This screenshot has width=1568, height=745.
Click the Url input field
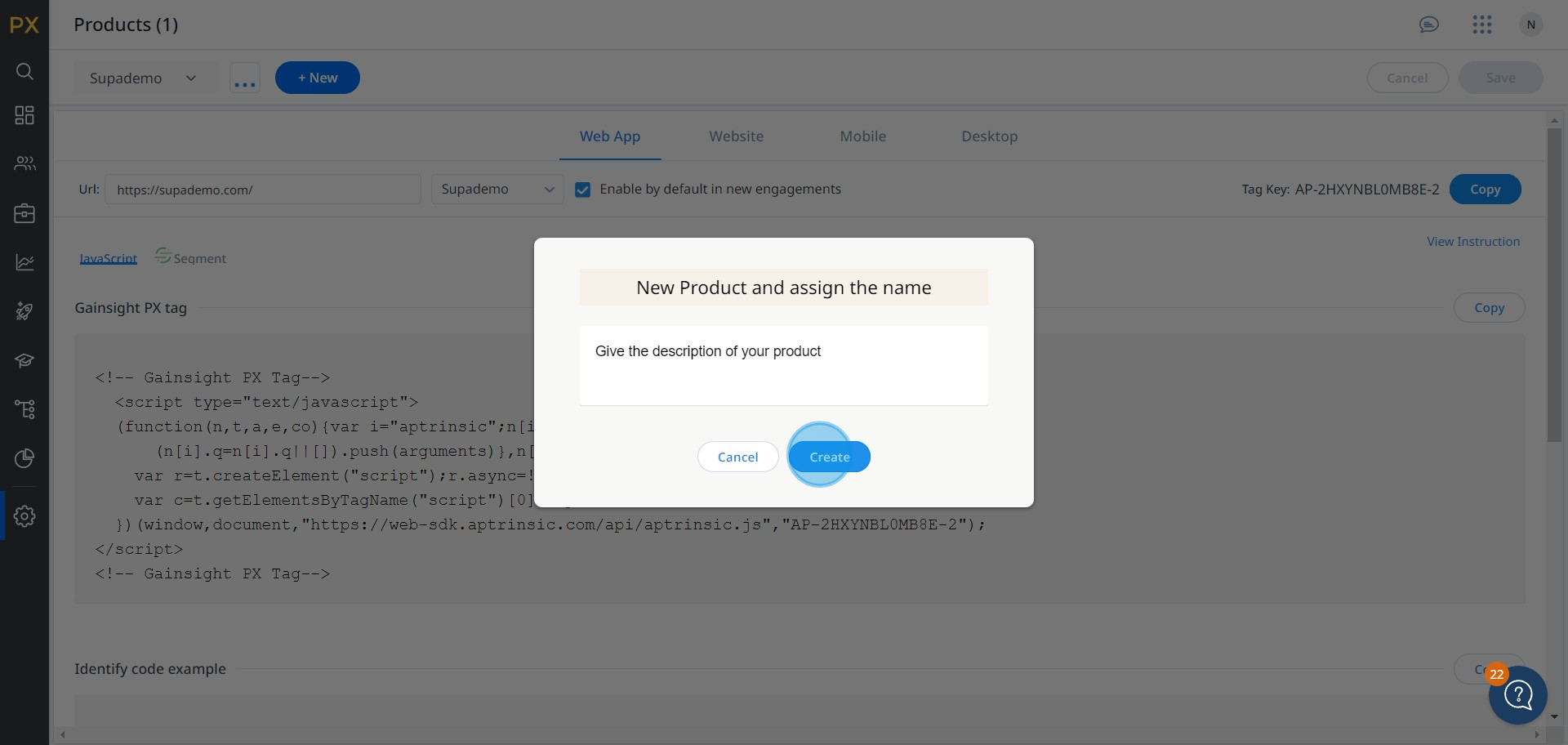(x=263, y=190)
